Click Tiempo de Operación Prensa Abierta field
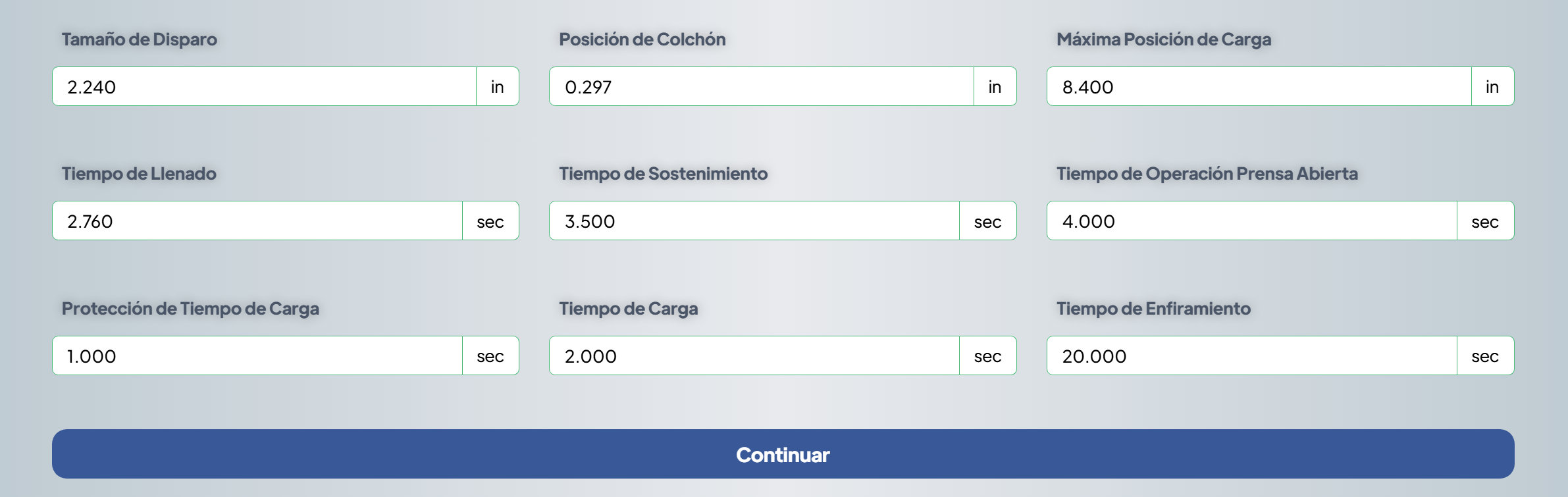This screenshot has height=497, width=1568. click(x=1251, y=221)
